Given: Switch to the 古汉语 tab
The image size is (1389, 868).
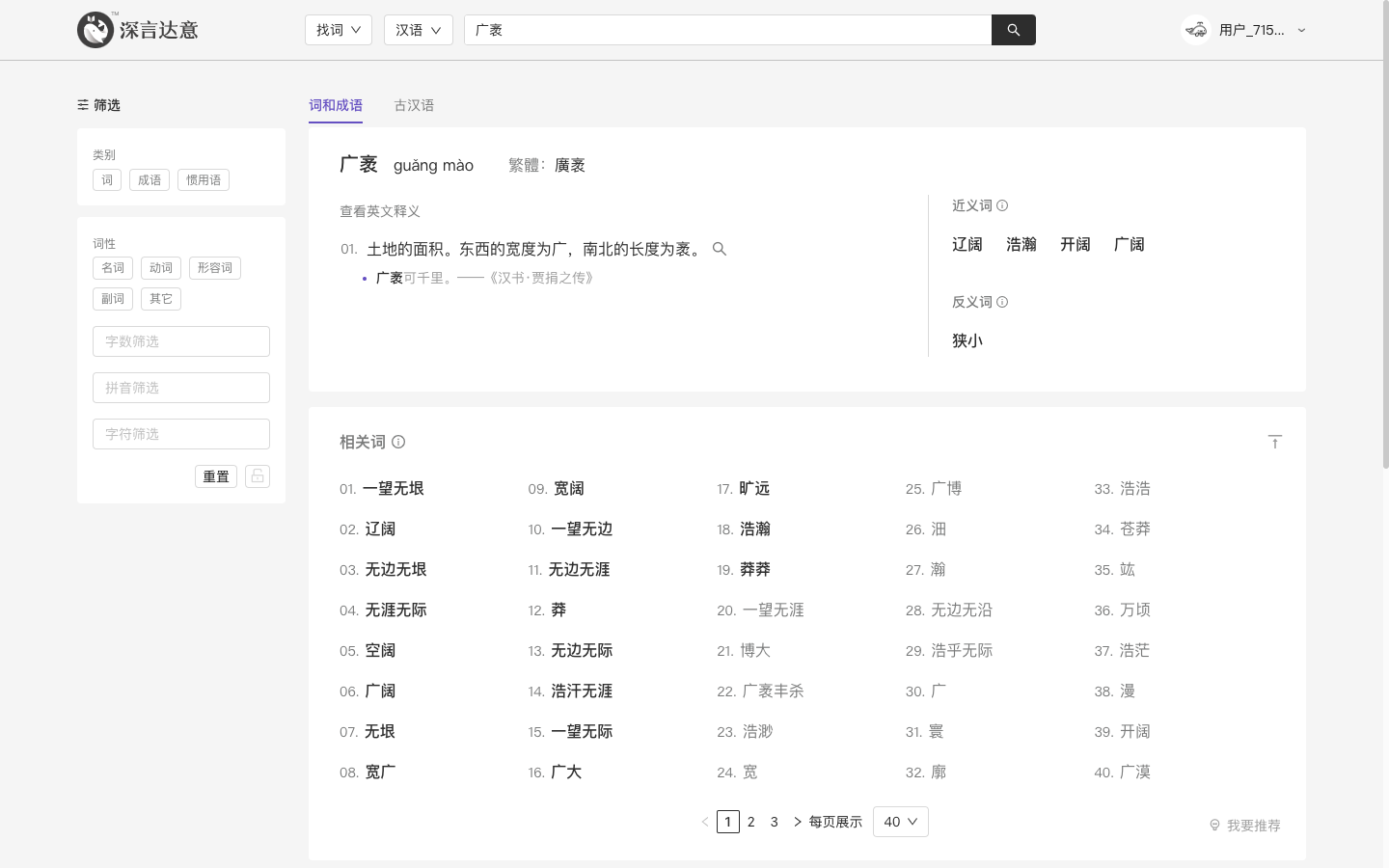Looking at the screenshot, I should click(x=414, y=105).
